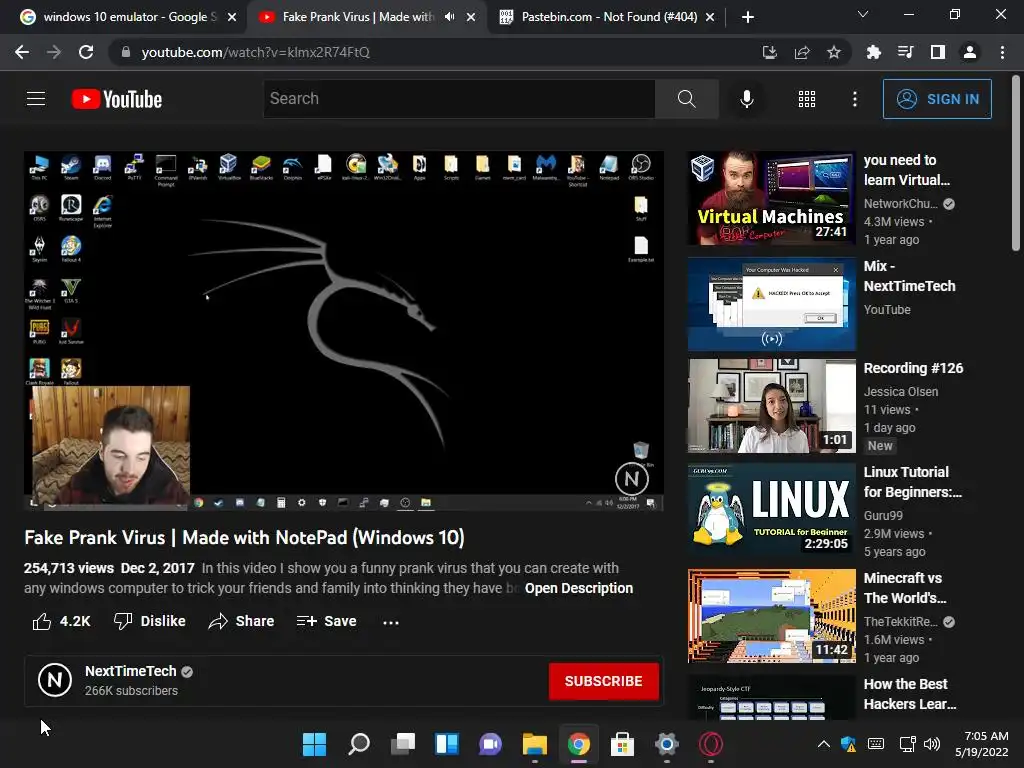This screenshot has height=768, width=1024.
Task: Click the NextTimeTech channel avatar
Action: pyautogui.click(x=55, y=680)
